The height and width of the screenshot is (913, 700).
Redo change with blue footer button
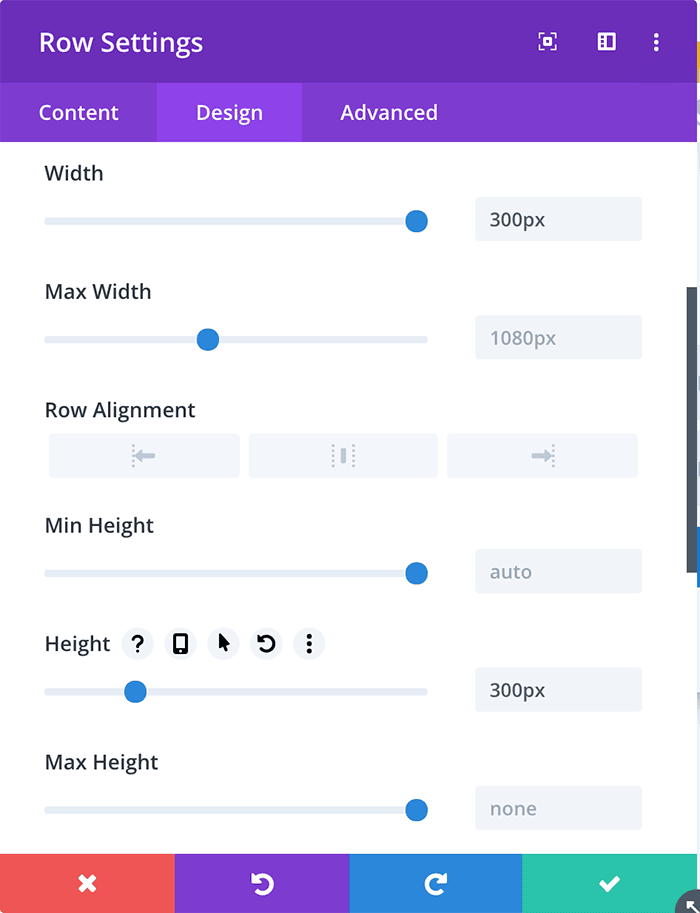coord(436,883)
